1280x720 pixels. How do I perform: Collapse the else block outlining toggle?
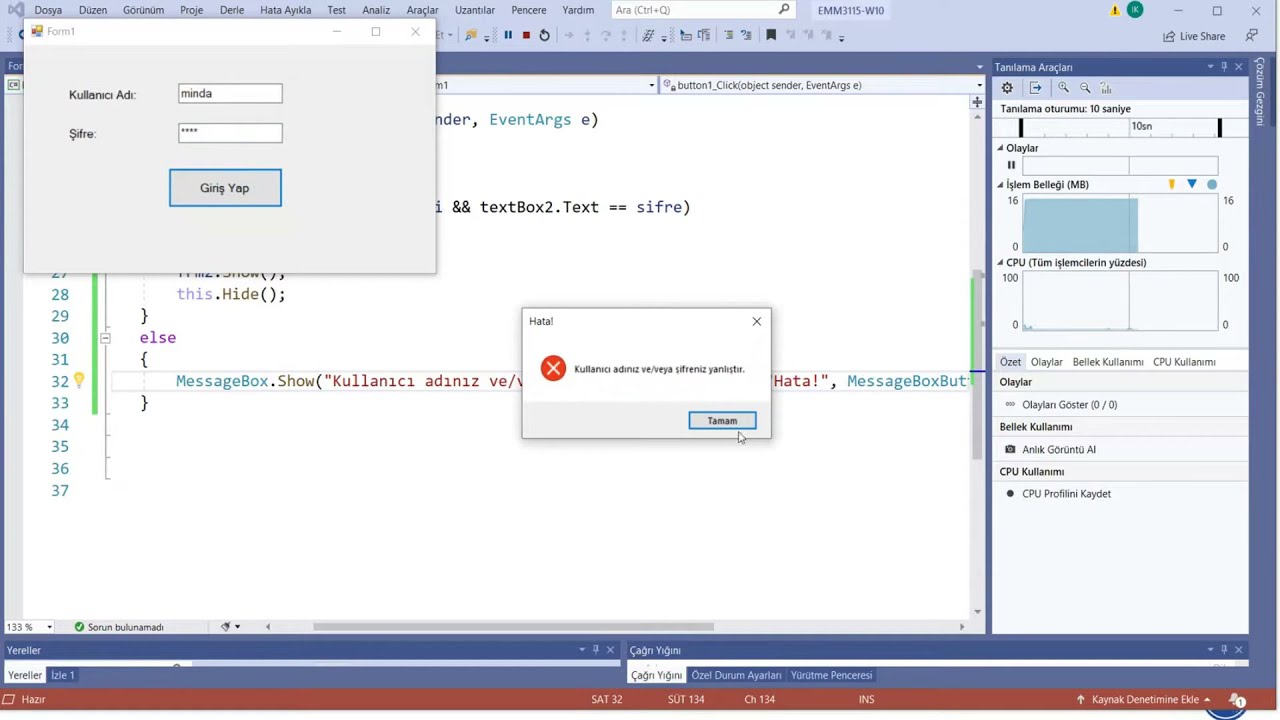pyautogui.click(x=105, y=338)
